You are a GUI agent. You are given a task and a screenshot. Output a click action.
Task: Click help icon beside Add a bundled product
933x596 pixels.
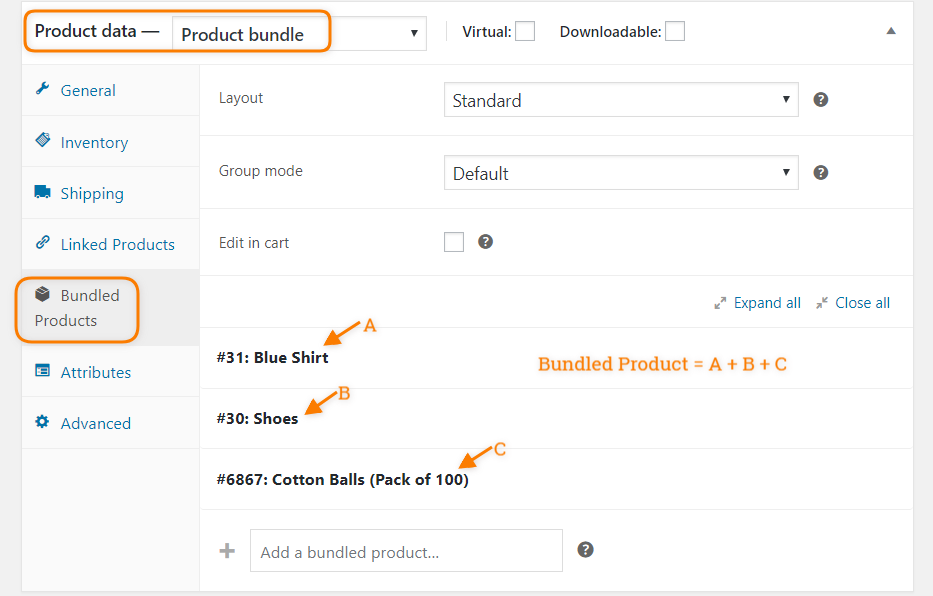pos(586,550)
